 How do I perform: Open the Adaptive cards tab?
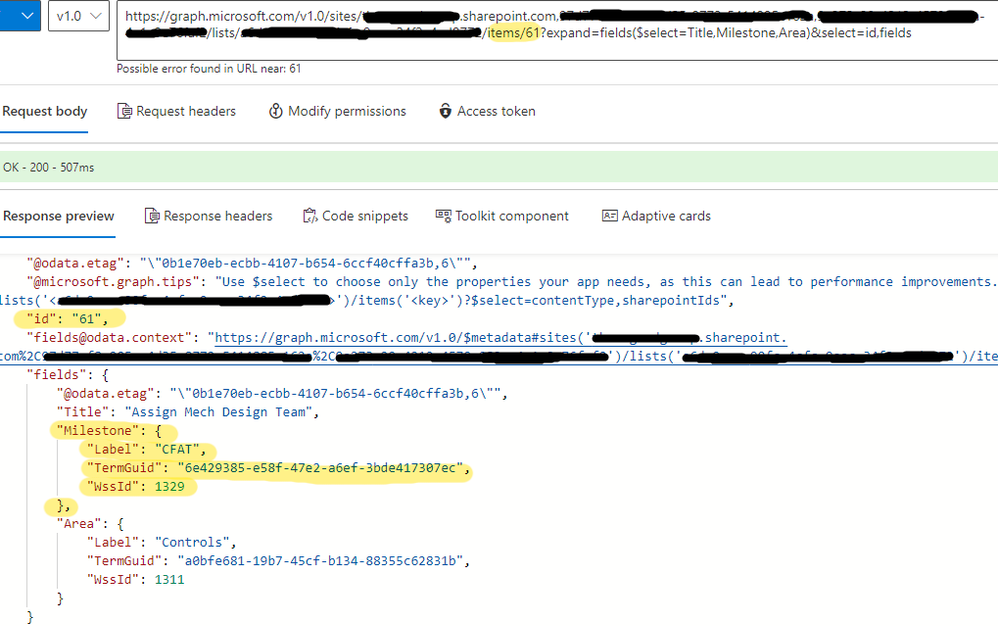tap(656, 216)
